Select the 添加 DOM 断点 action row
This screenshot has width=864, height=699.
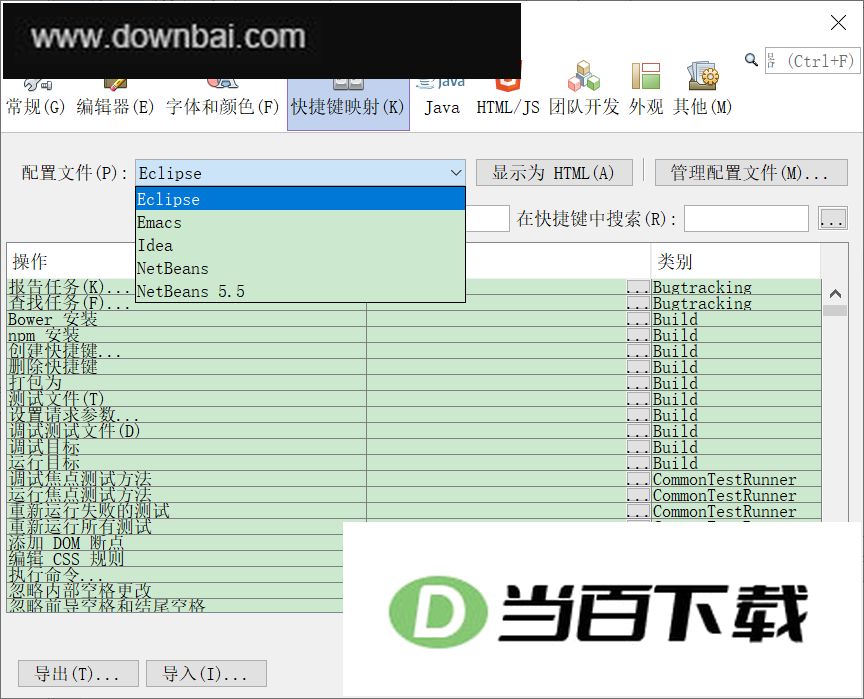[x=175, y=543]
